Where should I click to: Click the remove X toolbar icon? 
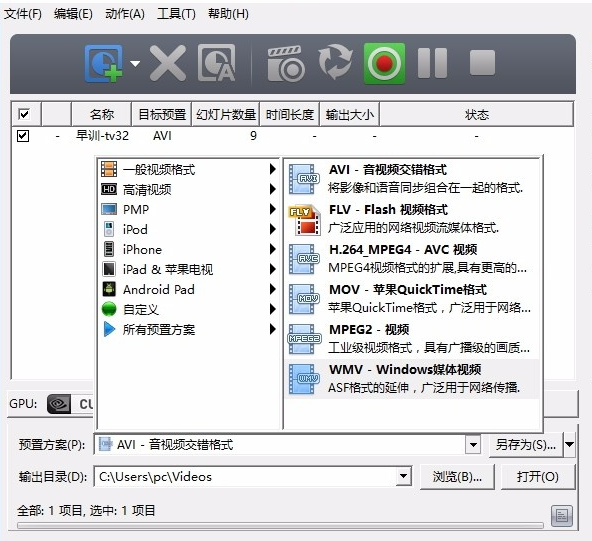168,63
